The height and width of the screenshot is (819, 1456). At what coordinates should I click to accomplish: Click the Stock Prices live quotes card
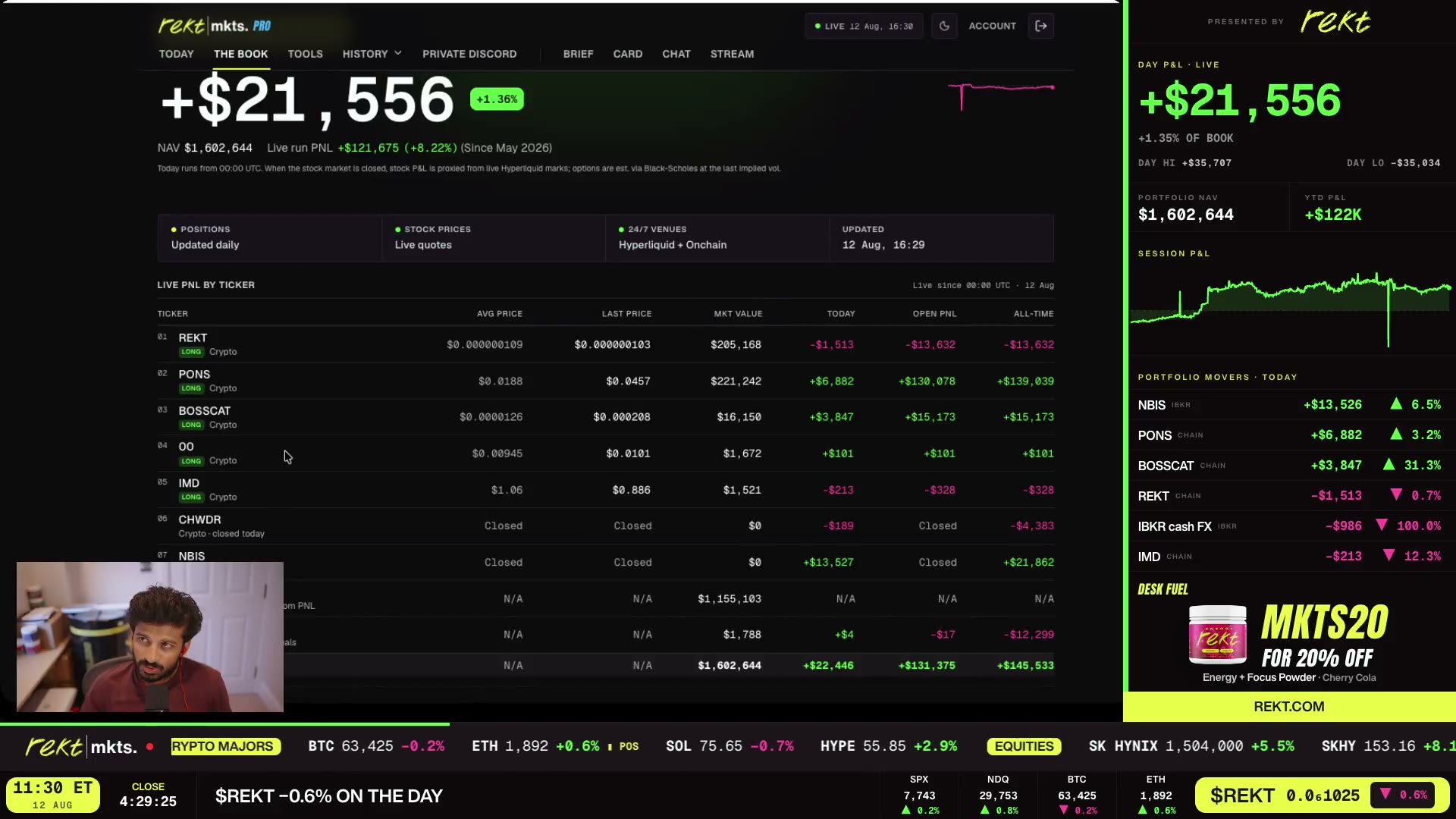494,237
